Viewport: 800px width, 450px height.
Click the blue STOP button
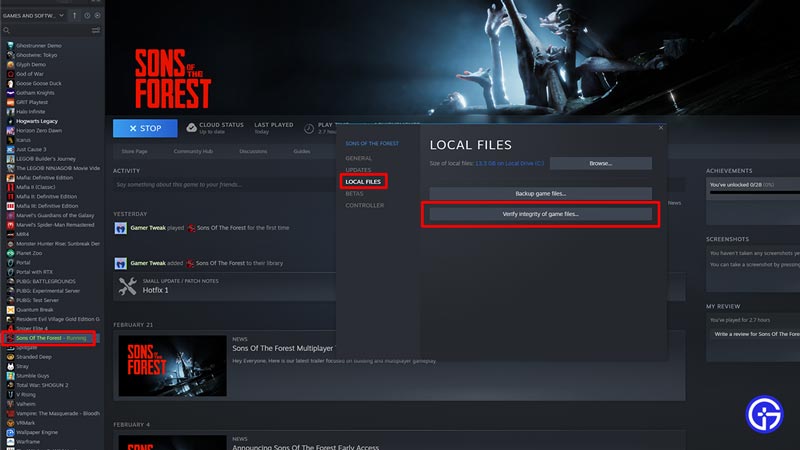coord(145,128)
